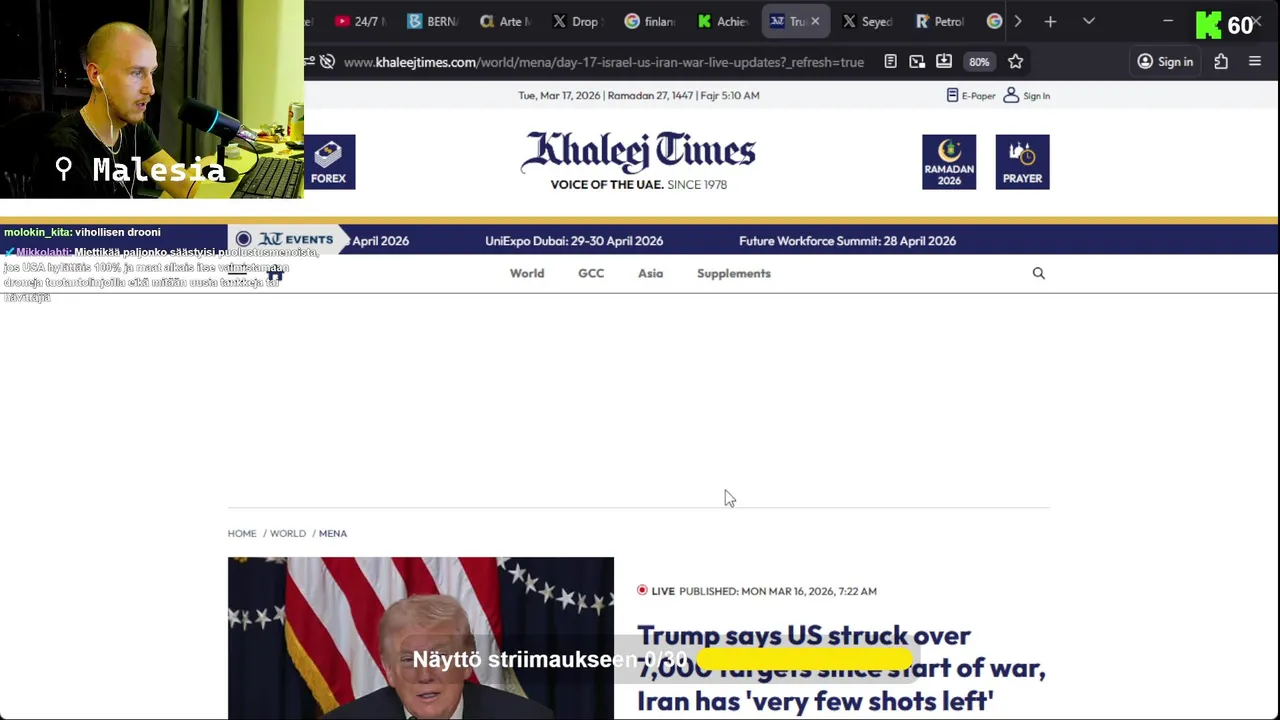Go to WORLD breadcrumb
The width and height of the screenshot is (1280, 720).
pyautogui.click(x=288, y=533)
